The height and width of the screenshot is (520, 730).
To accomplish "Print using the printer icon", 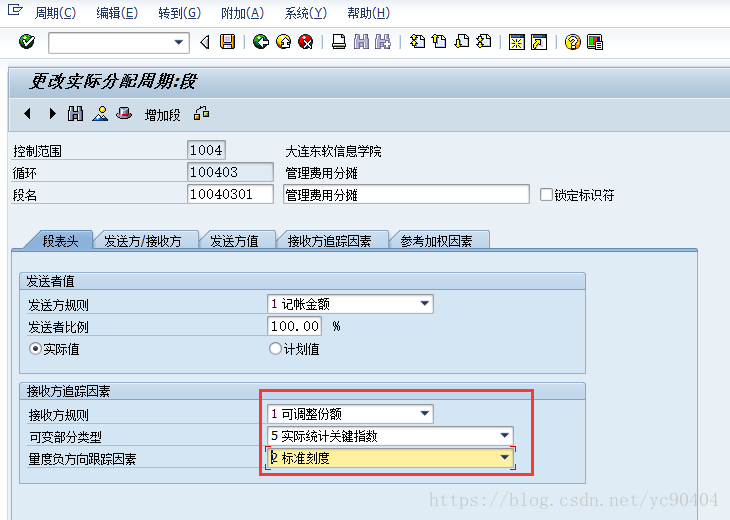I will pyautogui.click(x=339, y=42).
